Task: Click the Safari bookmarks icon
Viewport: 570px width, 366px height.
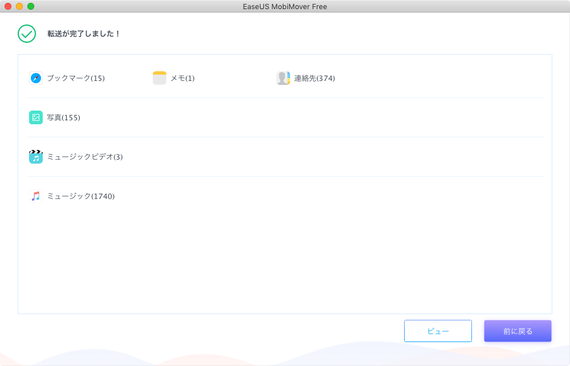Action: pyautogui.click(x=36, y=78)
